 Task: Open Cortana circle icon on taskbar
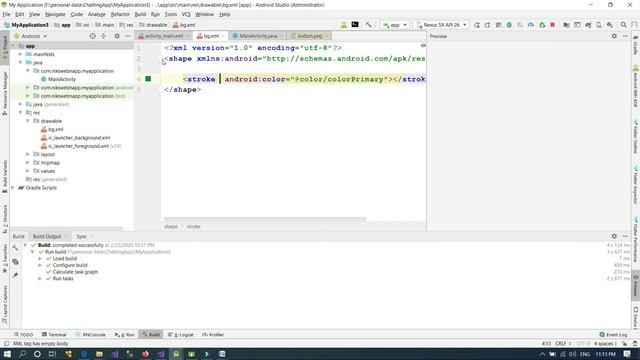[x=37, y=354]
